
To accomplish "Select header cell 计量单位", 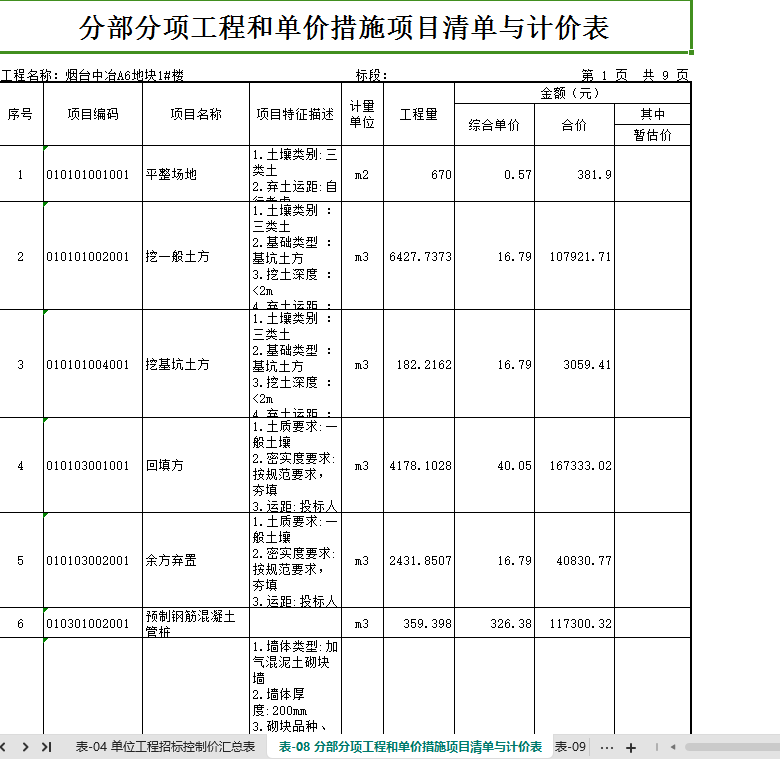I will [362, 114].
